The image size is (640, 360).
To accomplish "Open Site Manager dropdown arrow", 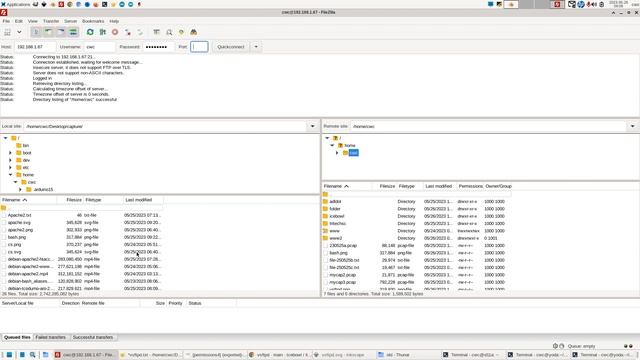I will tap(19, 32).
